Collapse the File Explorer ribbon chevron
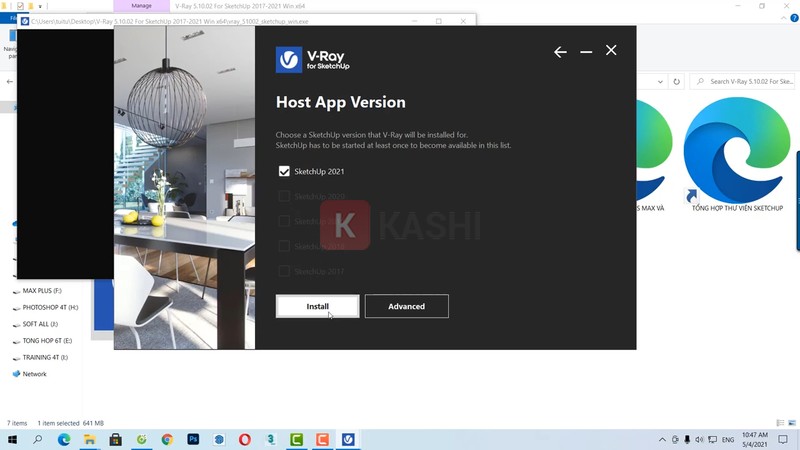The image size is (800, 450). click(x=784, y=18)
